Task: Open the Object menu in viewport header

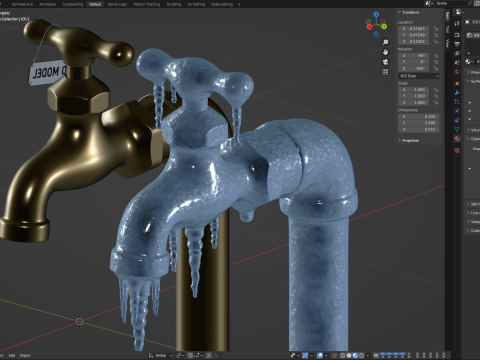Action: 25,355
